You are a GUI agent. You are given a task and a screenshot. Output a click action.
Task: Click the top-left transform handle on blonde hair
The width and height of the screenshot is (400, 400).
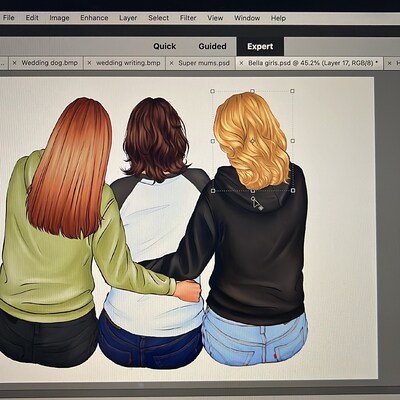[x=212, y=91]
